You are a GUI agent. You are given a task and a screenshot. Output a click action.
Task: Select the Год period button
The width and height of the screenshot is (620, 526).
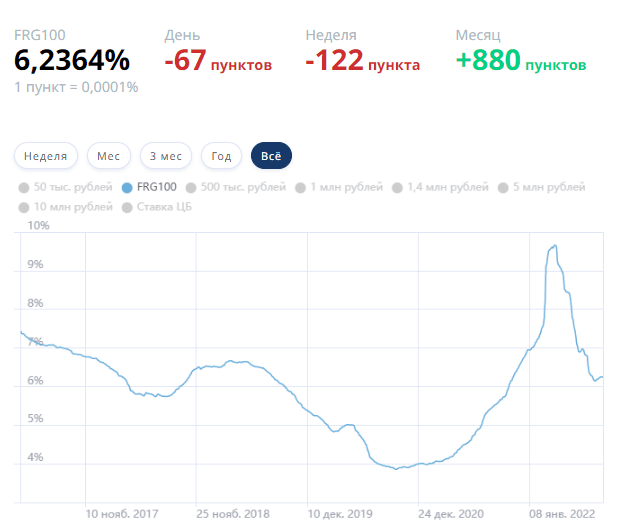tap(221, 156)
